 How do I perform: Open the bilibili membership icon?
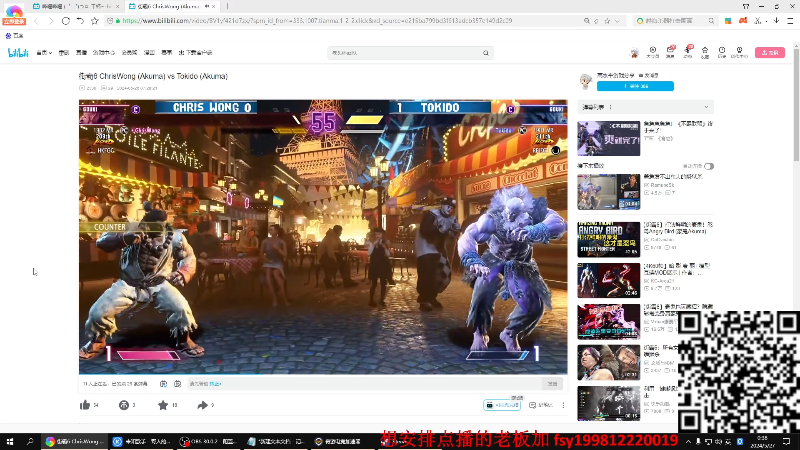tap(653, 52)
